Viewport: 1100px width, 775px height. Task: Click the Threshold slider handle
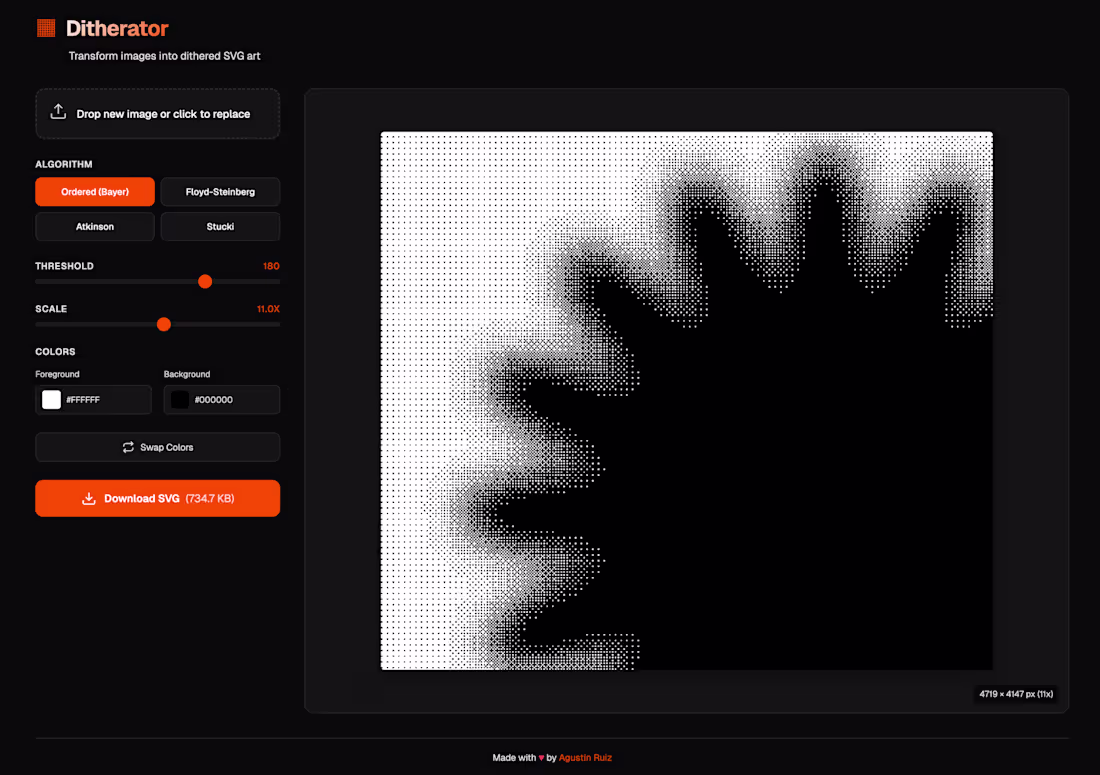[204, 281]
